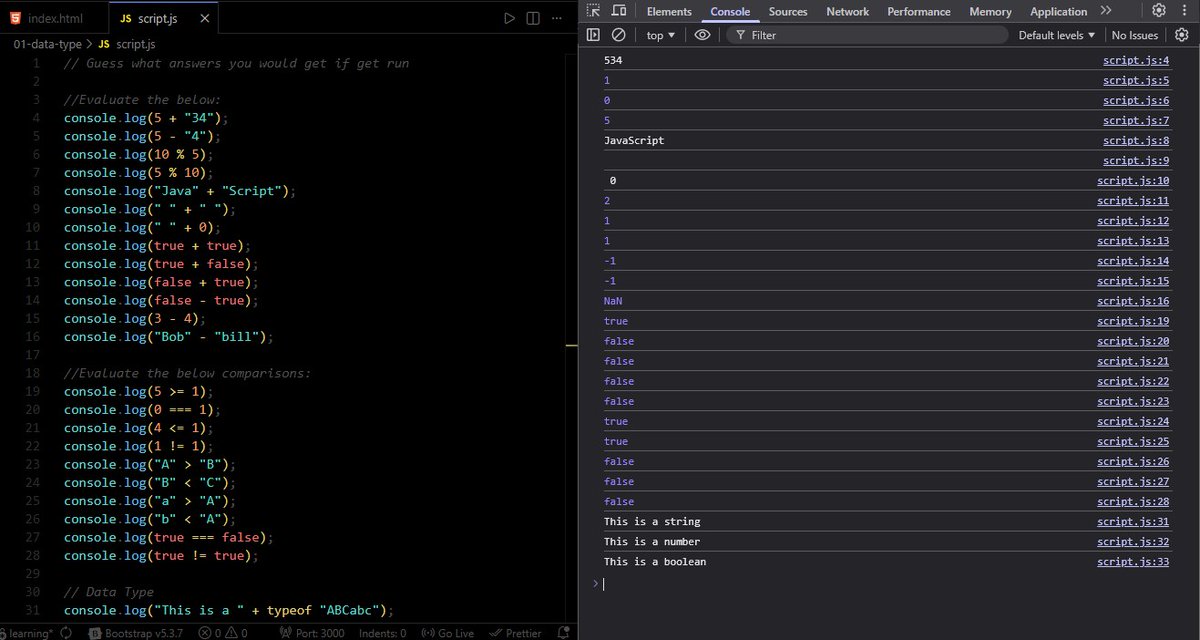
Task: Switch to the Sources tab
Action: (788, 11)
